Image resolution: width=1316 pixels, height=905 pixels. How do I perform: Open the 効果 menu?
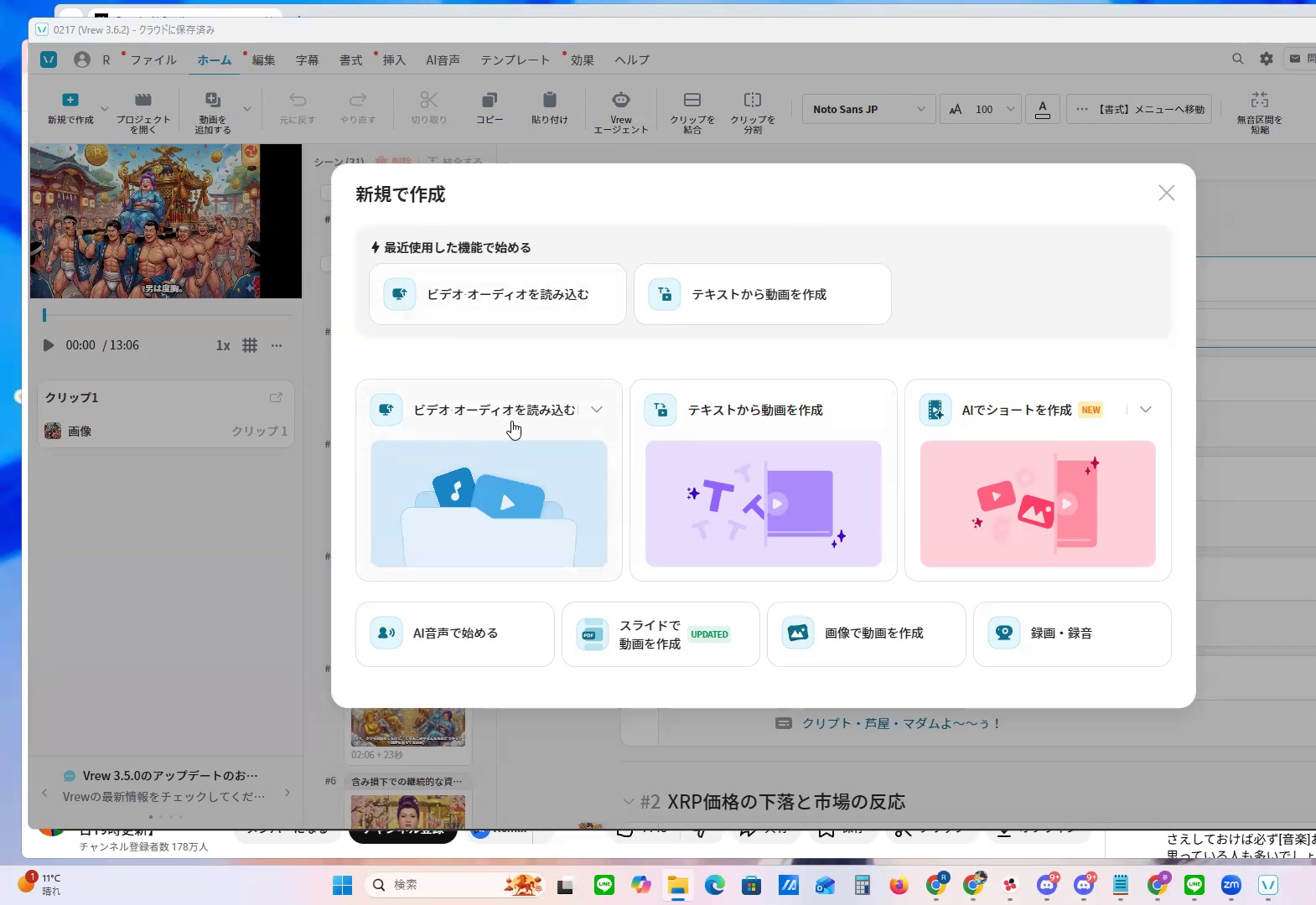coord(582,60)
